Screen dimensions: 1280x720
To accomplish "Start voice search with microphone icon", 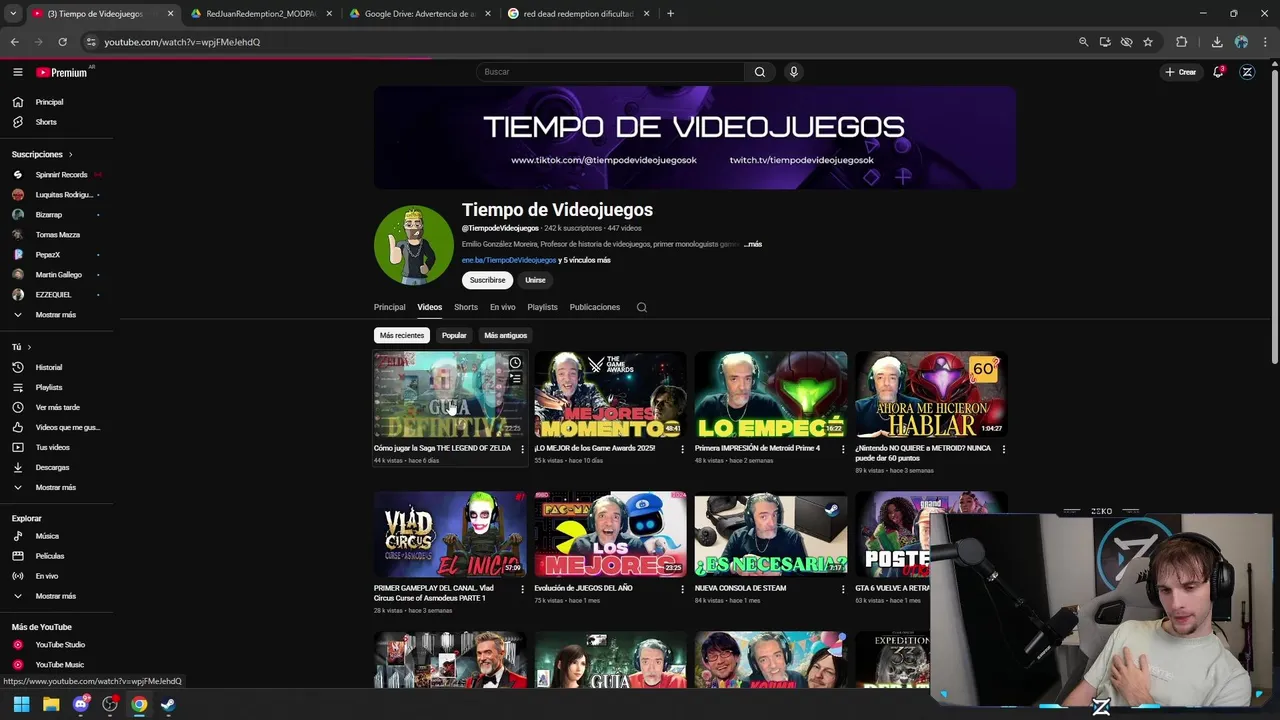I will pos(794,72).
